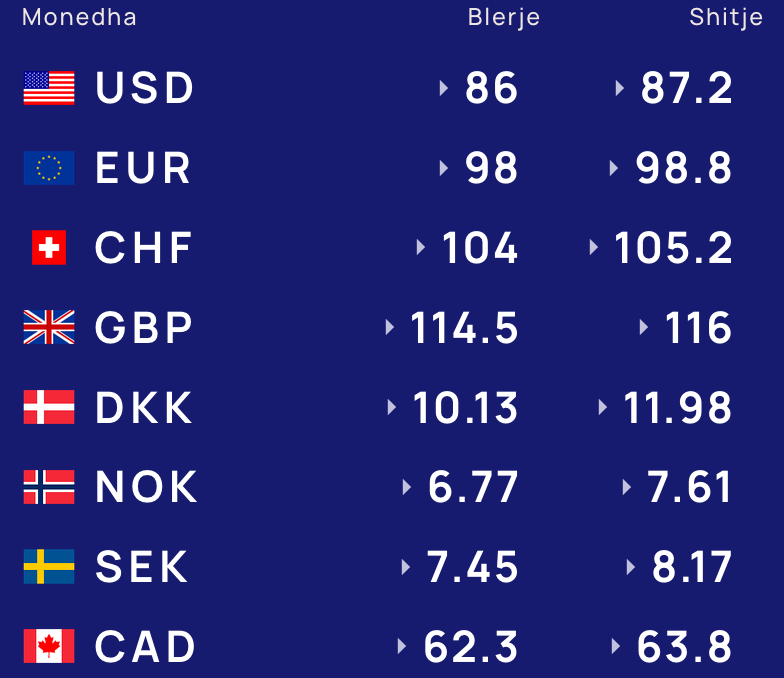Click the arrow beside CHF sell rate 105.2

[594, 248]
